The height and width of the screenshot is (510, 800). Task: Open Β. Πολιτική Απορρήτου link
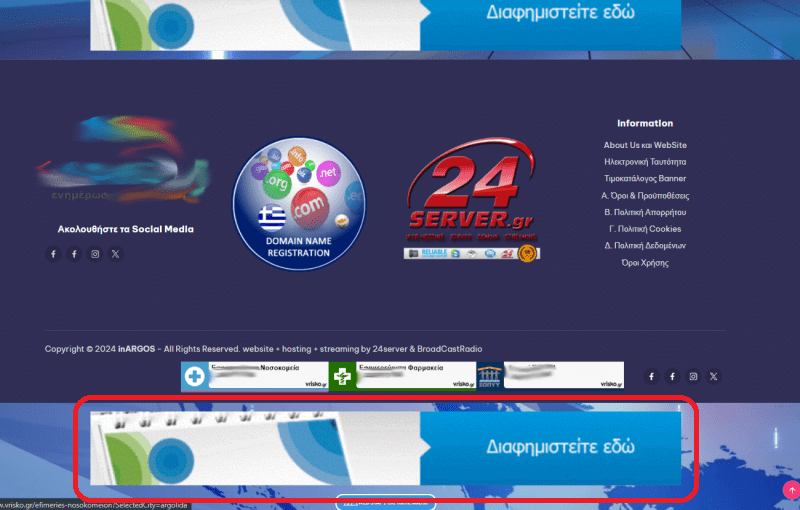tap(645, 213)
